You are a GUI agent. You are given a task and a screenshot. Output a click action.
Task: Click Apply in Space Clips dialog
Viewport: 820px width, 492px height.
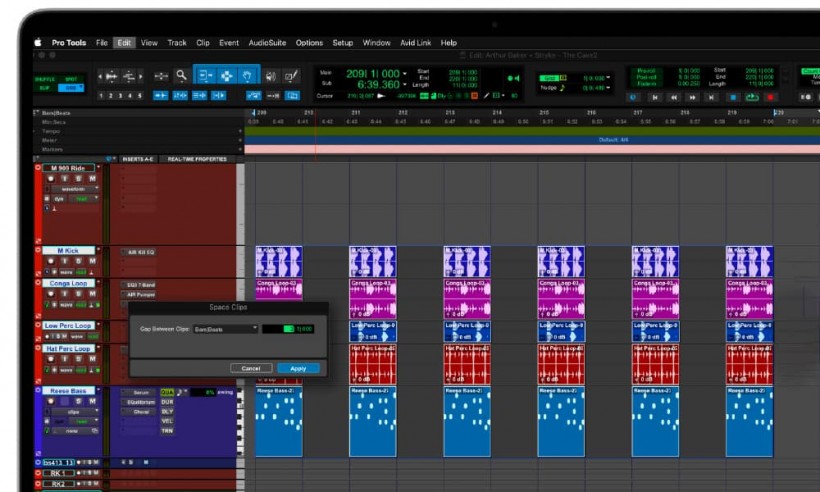click(298, 369)
